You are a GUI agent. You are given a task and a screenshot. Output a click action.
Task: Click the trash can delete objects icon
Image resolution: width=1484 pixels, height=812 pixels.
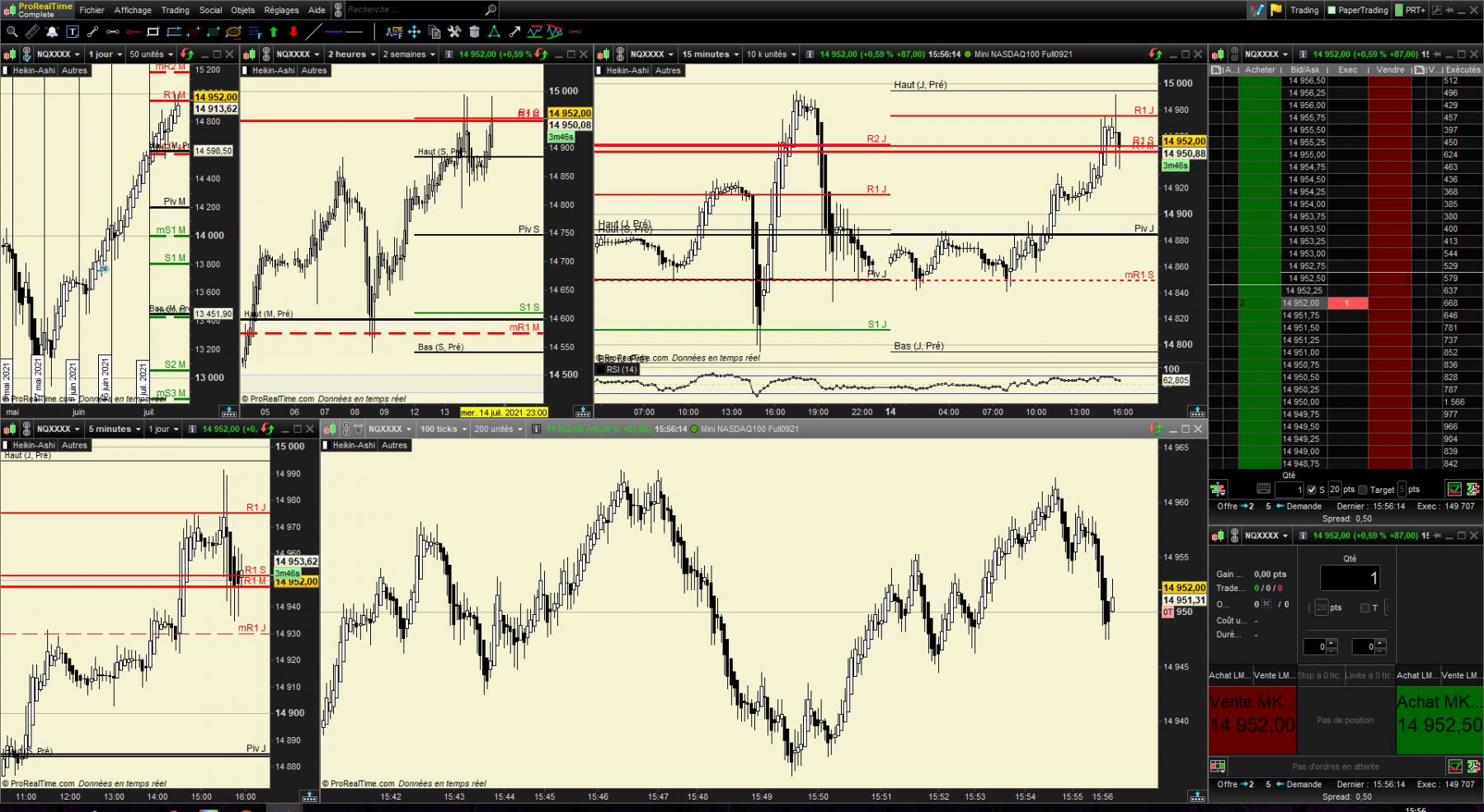click(474, 32)
